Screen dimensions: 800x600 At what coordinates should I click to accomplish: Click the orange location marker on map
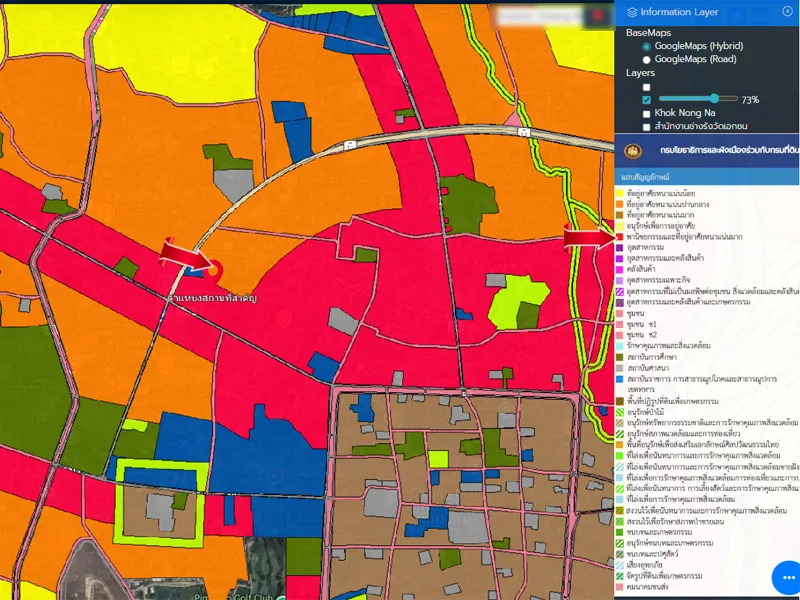click(212, 270)
